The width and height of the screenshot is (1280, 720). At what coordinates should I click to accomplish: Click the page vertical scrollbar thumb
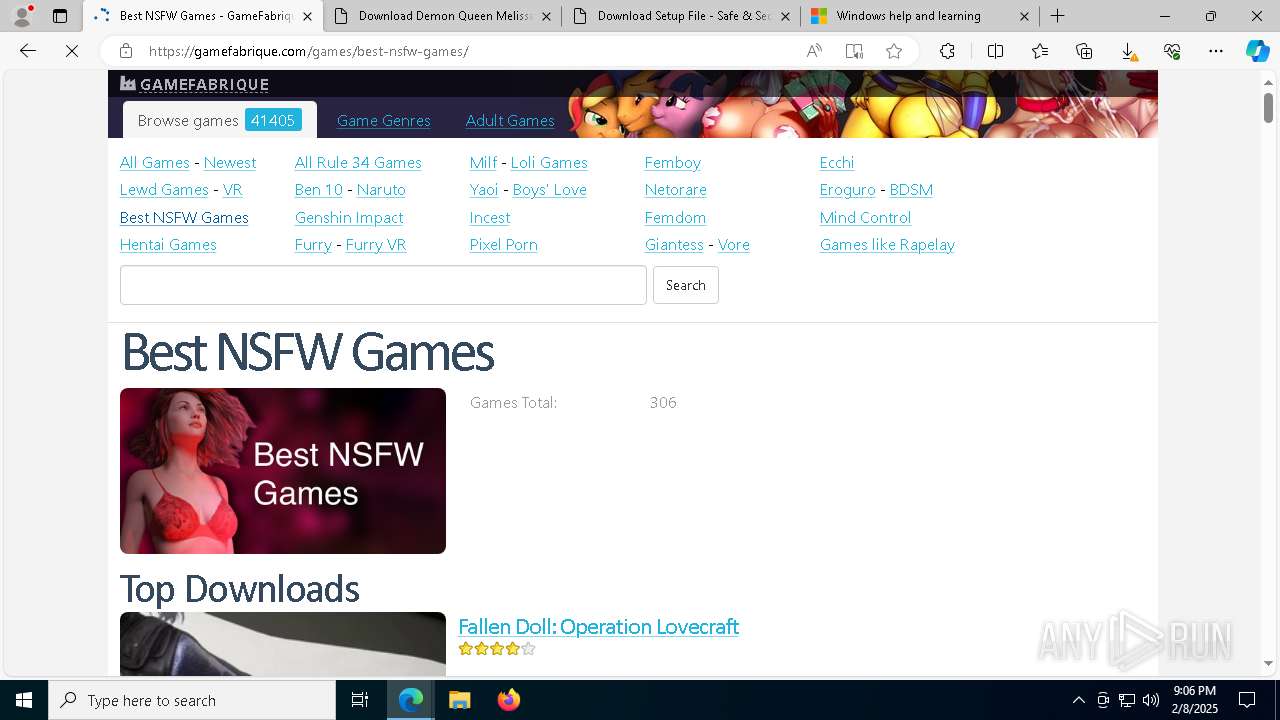[x=1268, y=107]
